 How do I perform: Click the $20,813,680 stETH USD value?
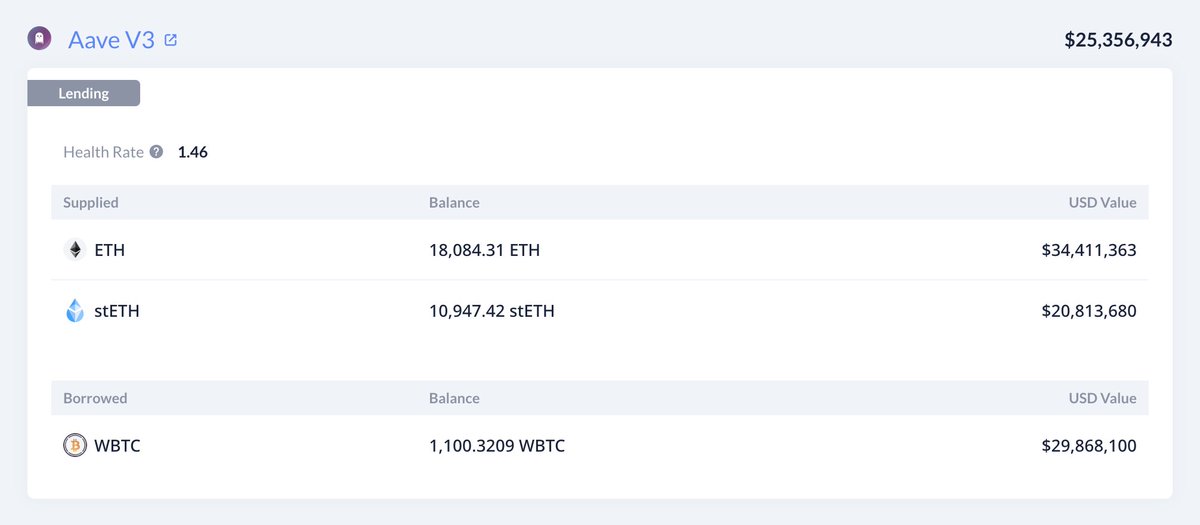(x=1089, y=311)
